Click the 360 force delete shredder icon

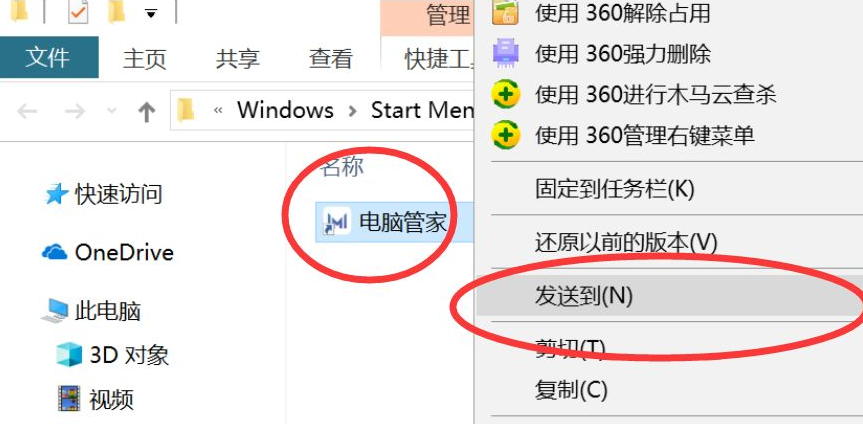pyautogui.click(x=505, y=54)
